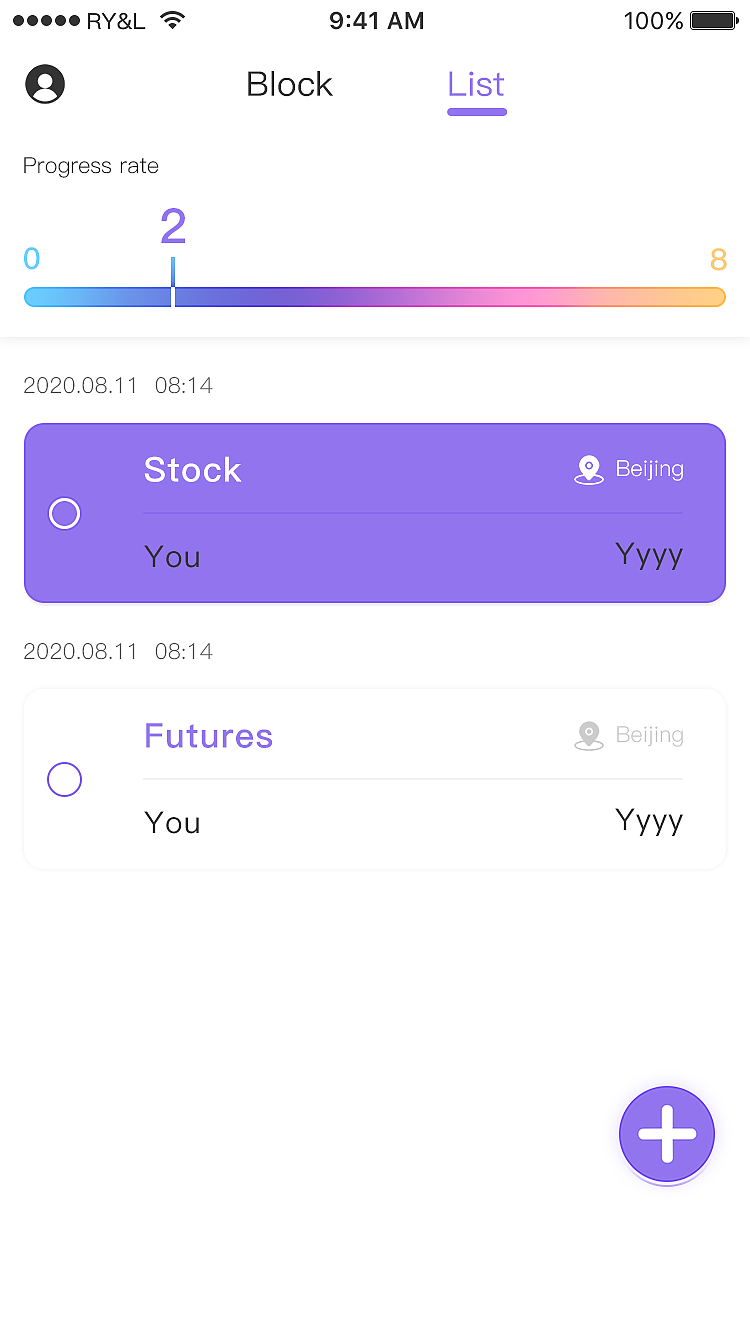Viewport: 750px width, 1334px height.
Task: Open the user profile icon
Action: [45, 84]
